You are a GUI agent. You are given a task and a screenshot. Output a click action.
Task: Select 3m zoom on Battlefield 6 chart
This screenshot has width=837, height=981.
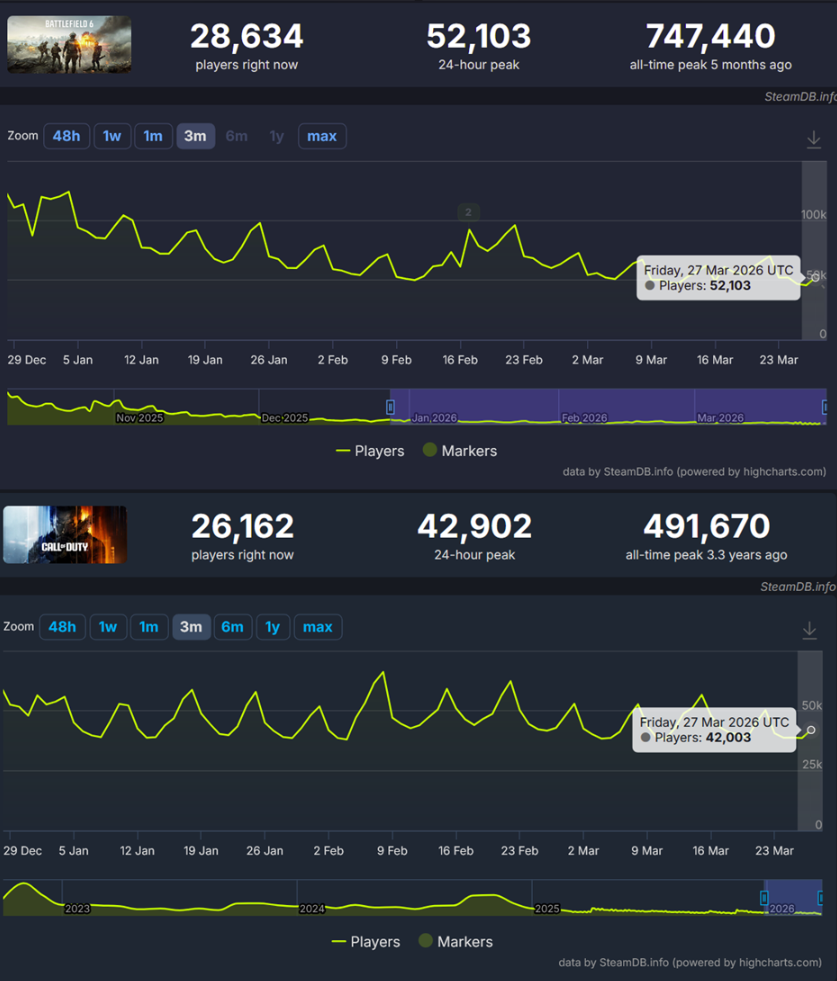pos(195,136)
